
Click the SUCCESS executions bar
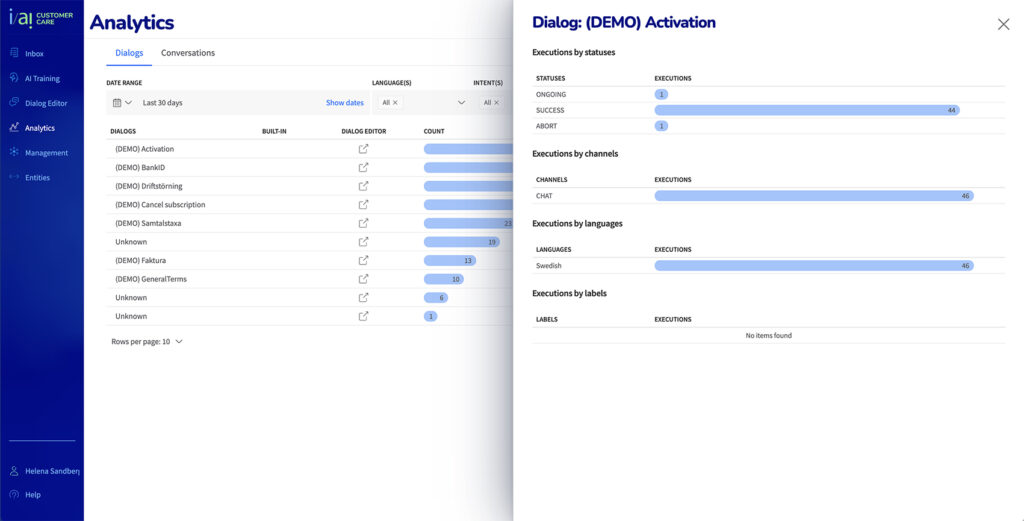click(x=806, y=110)
